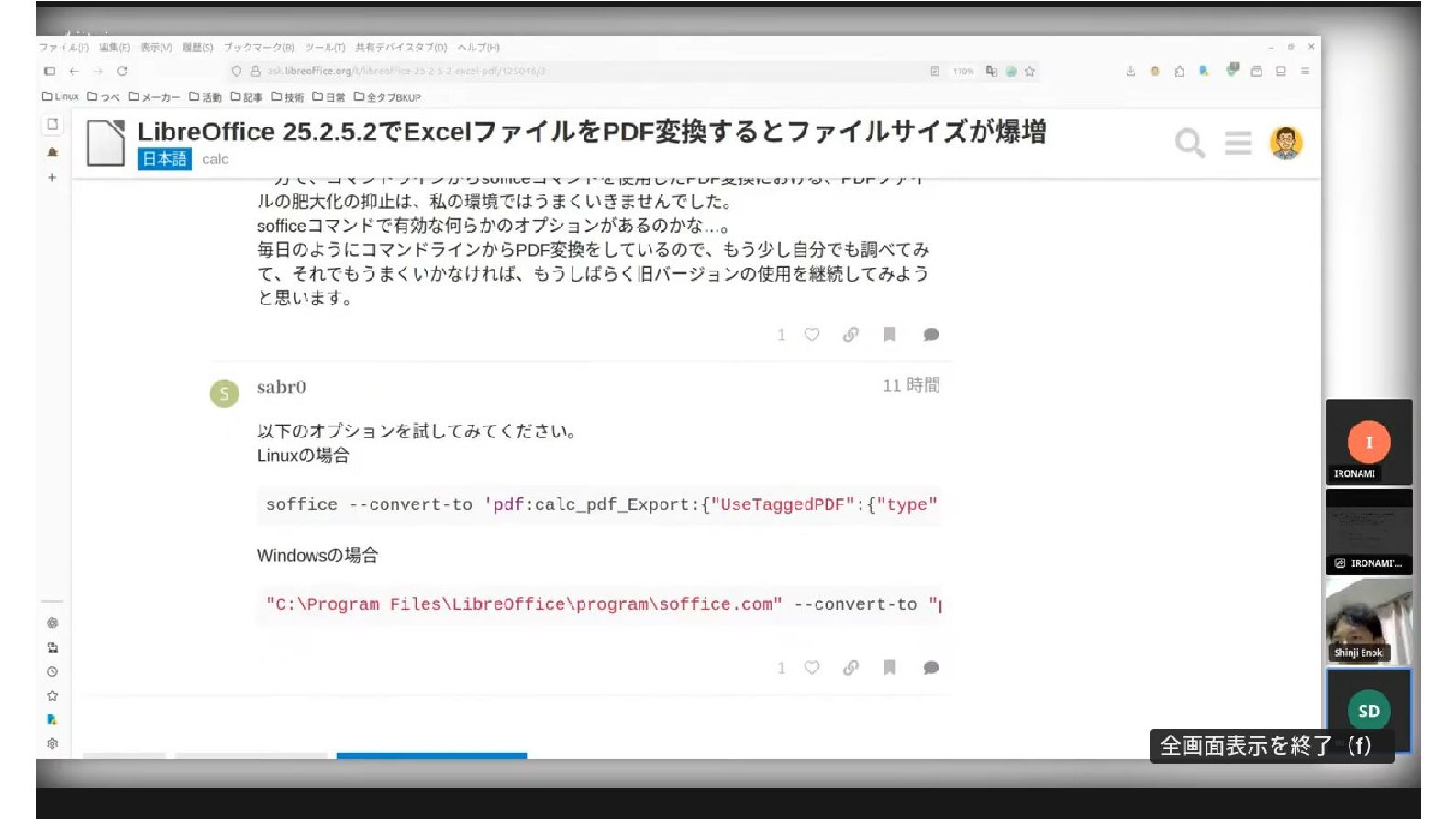Open sidebar synced tabs icon

point(52,647)
